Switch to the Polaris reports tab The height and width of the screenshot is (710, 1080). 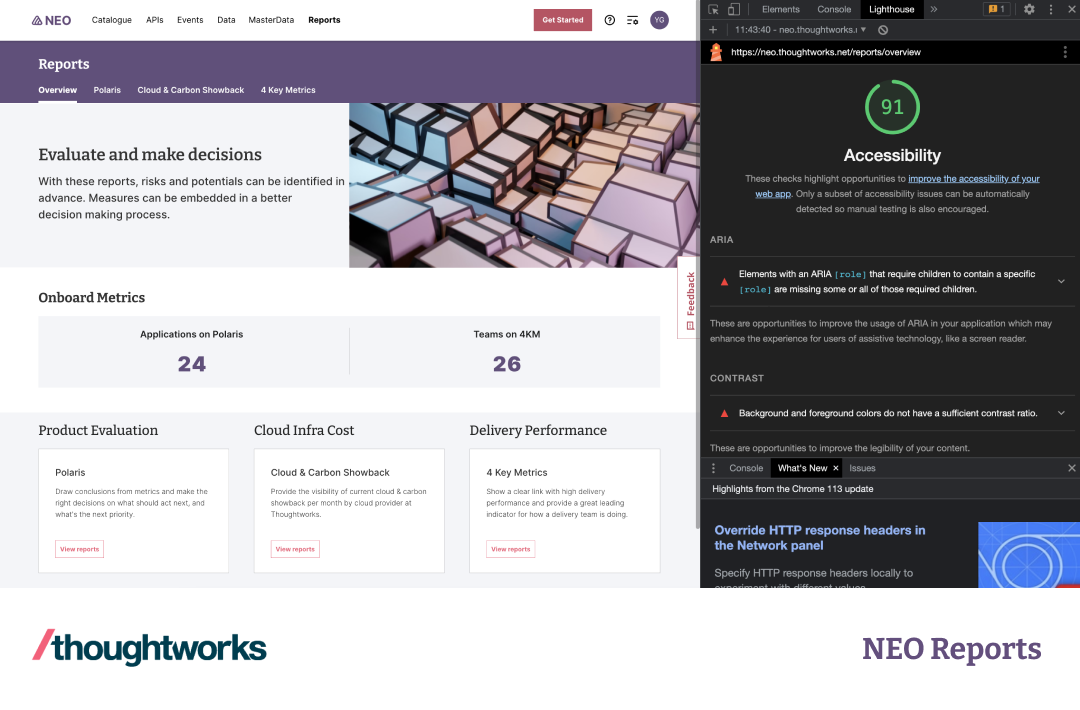click(x=107, y=90)
